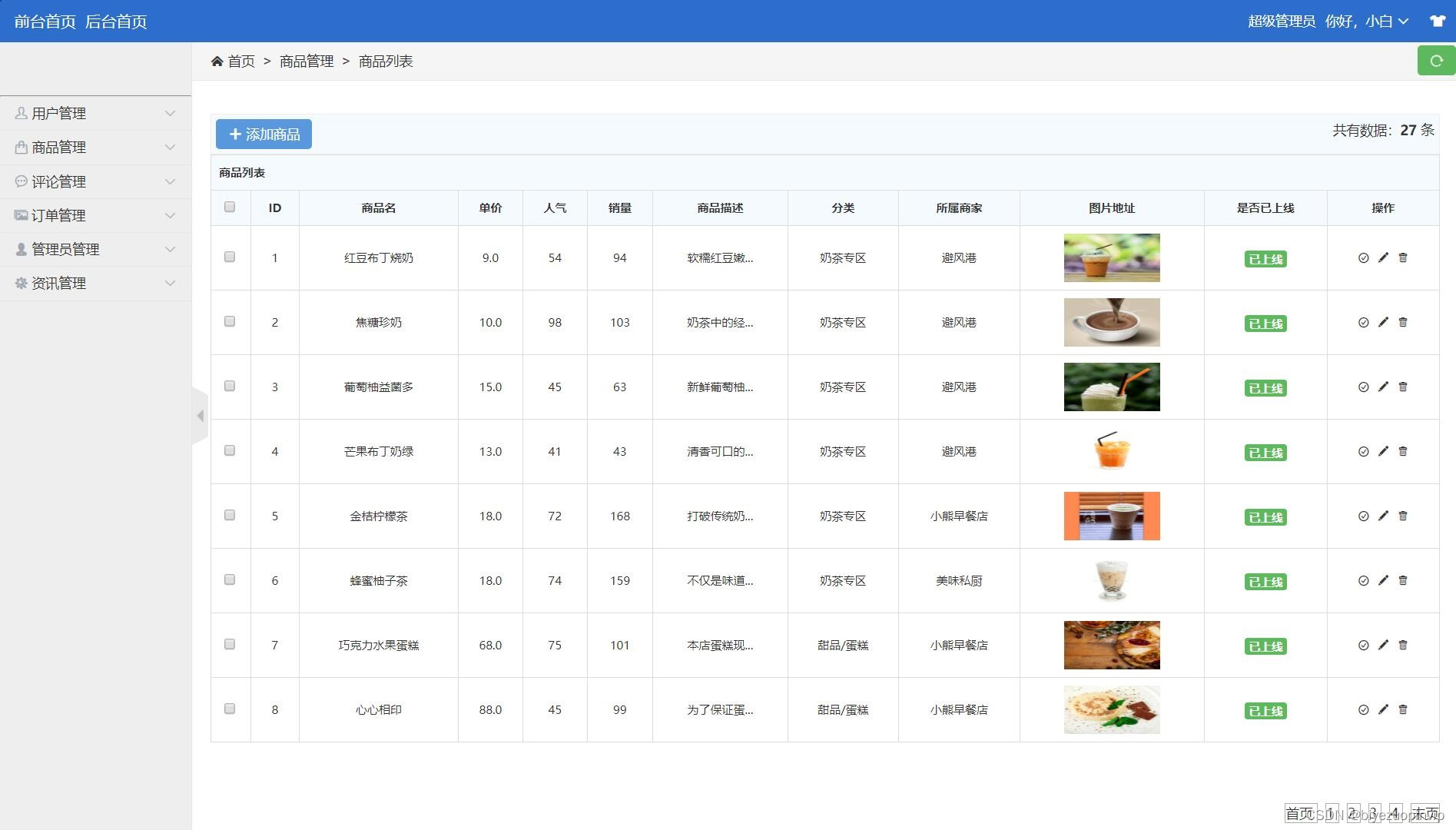Check the box for 巧克力水果蛋糕
This screenshot has height=830, width=1456.
click(x=230, y=644)
